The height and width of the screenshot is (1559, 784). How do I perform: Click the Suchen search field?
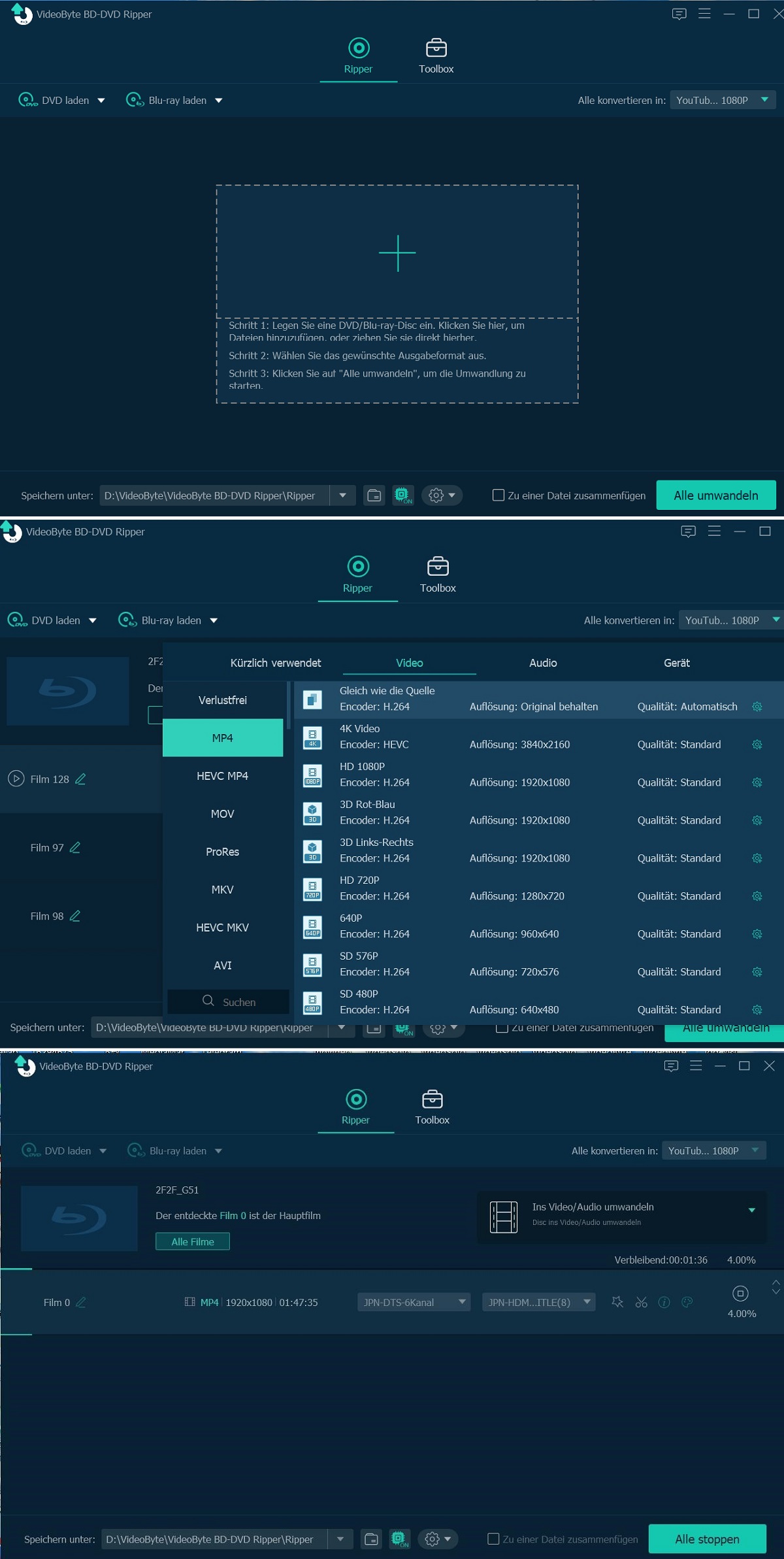[228, 1001]
